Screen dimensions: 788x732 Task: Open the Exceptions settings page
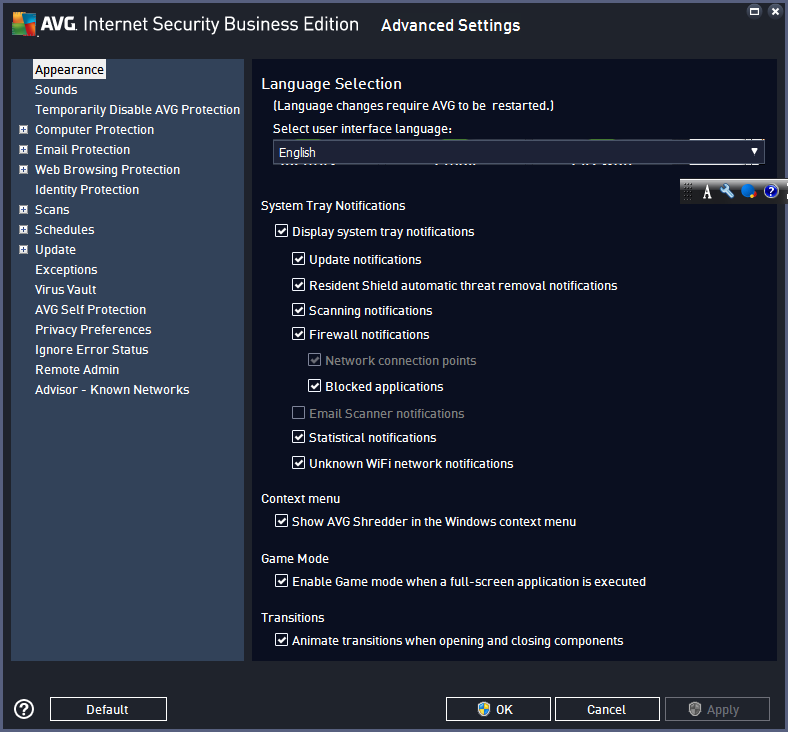click(x=66, y=270)
